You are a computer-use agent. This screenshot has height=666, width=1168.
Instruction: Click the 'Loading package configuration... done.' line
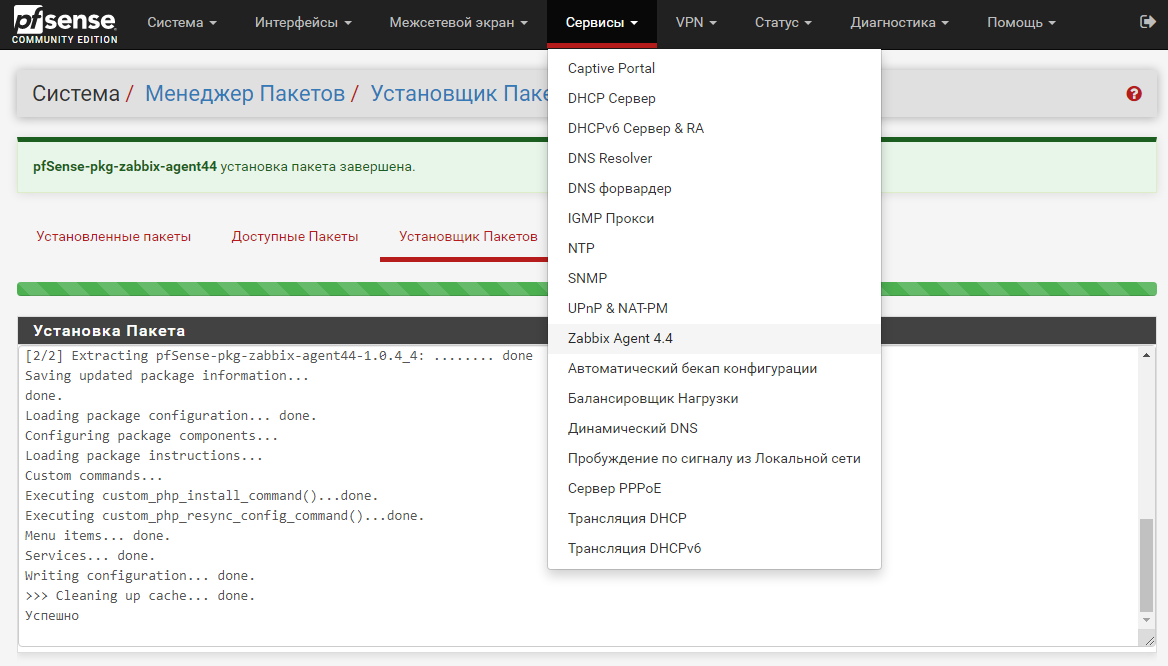[171, 416]
